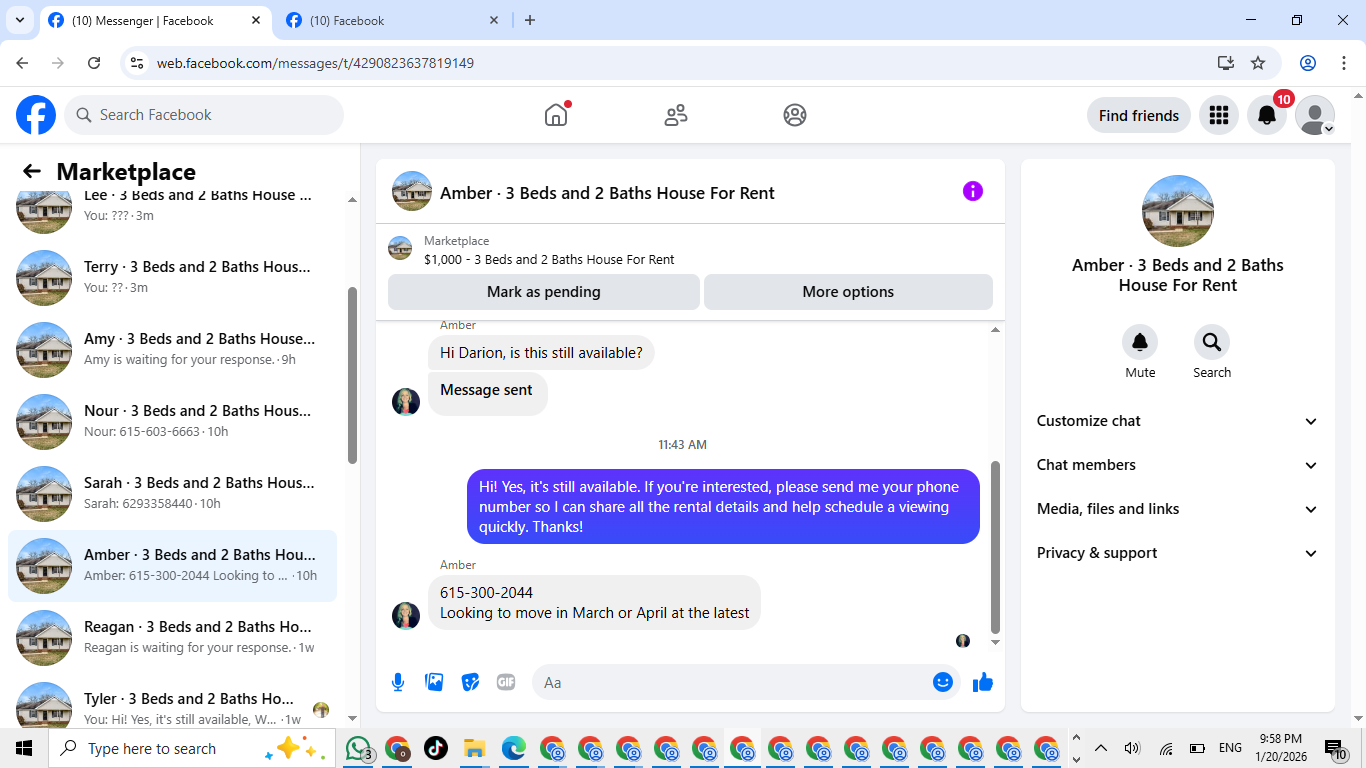Search in the conversation using the magnifier
Viewport: 1366px width, 768px height.
click(1212, 343)
